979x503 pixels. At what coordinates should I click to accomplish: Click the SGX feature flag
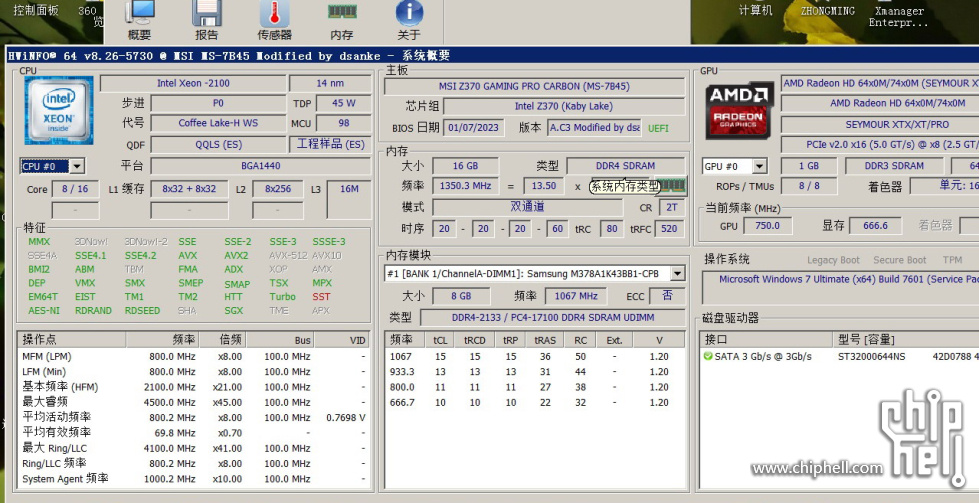coord(234,310)
